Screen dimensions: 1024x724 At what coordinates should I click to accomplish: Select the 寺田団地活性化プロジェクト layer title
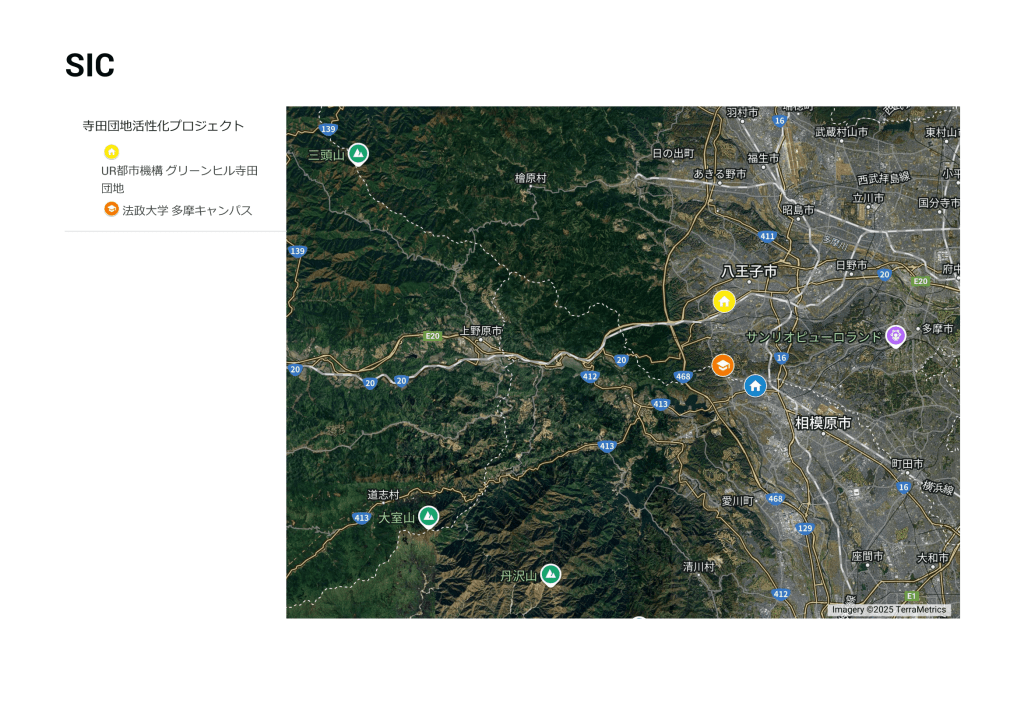163,126
